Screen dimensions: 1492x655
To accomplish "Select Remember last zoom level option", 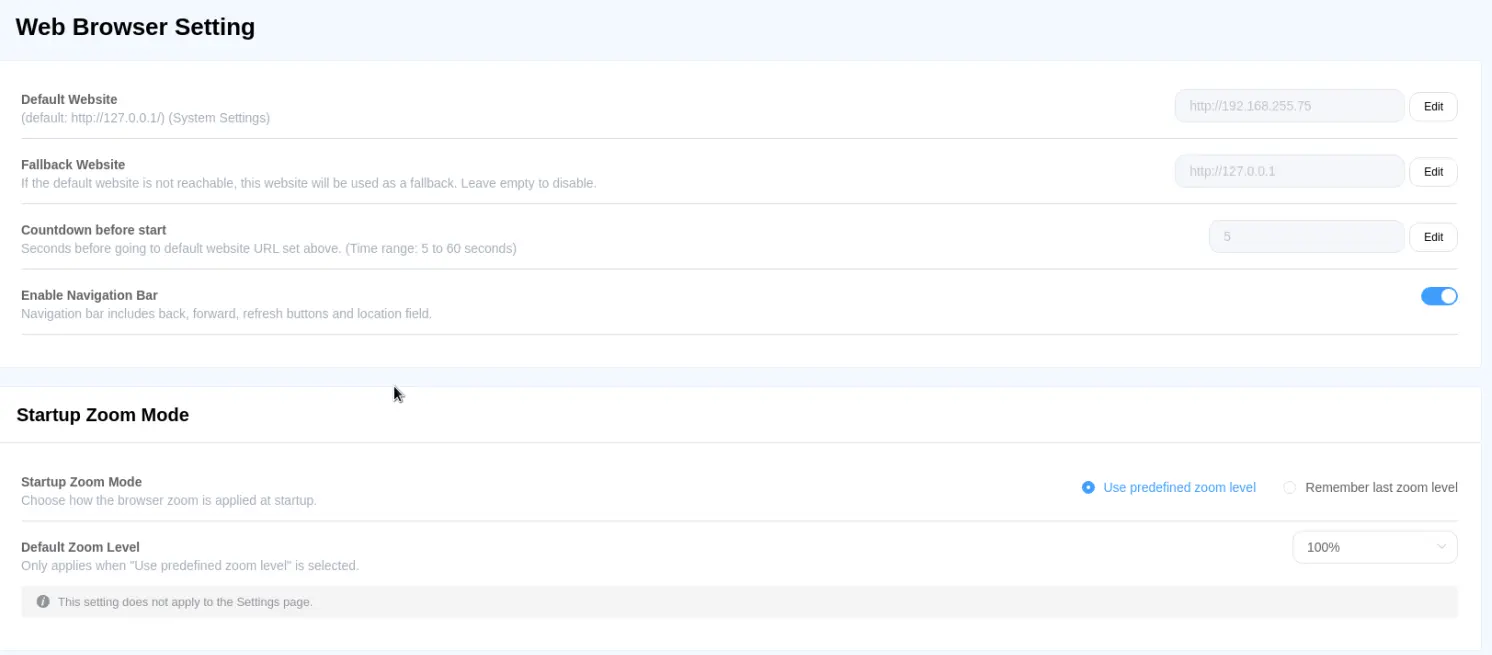I will [x=1370, y=488].
